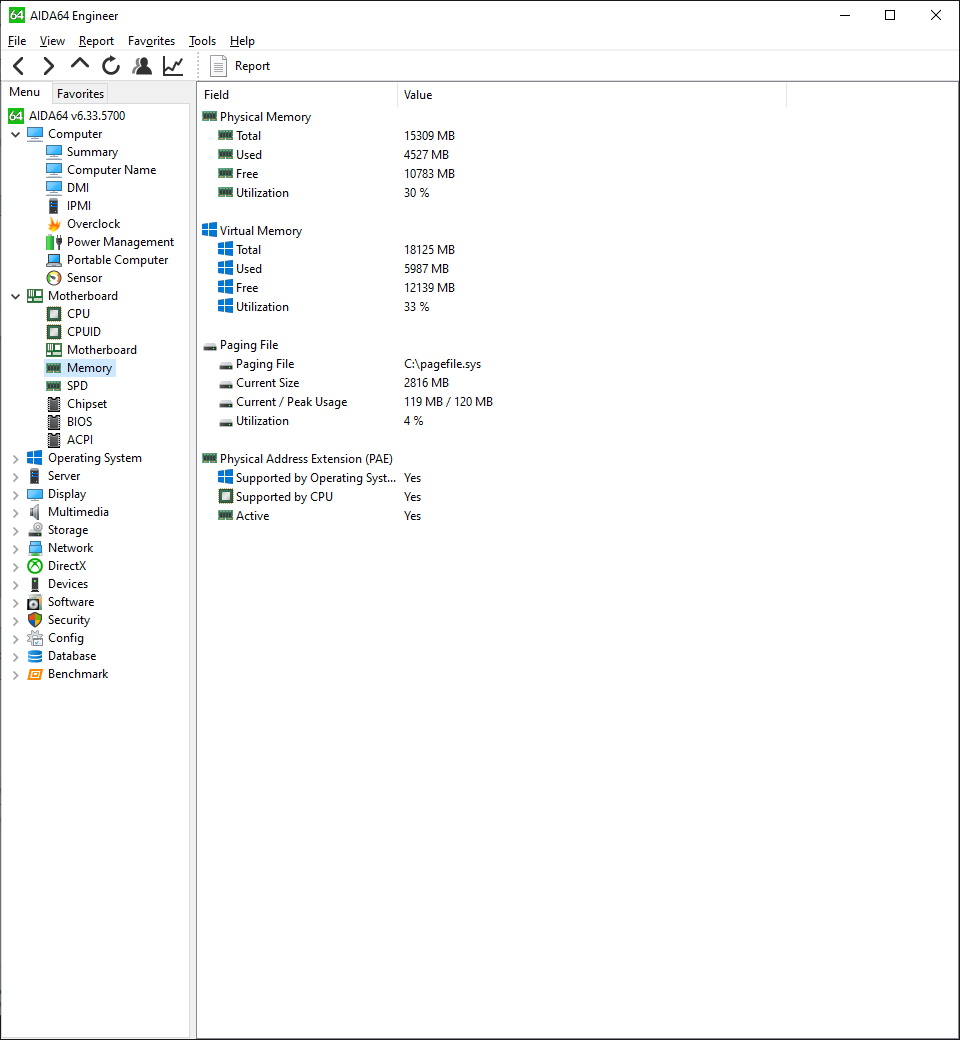Select the Devices tree item

68,584
